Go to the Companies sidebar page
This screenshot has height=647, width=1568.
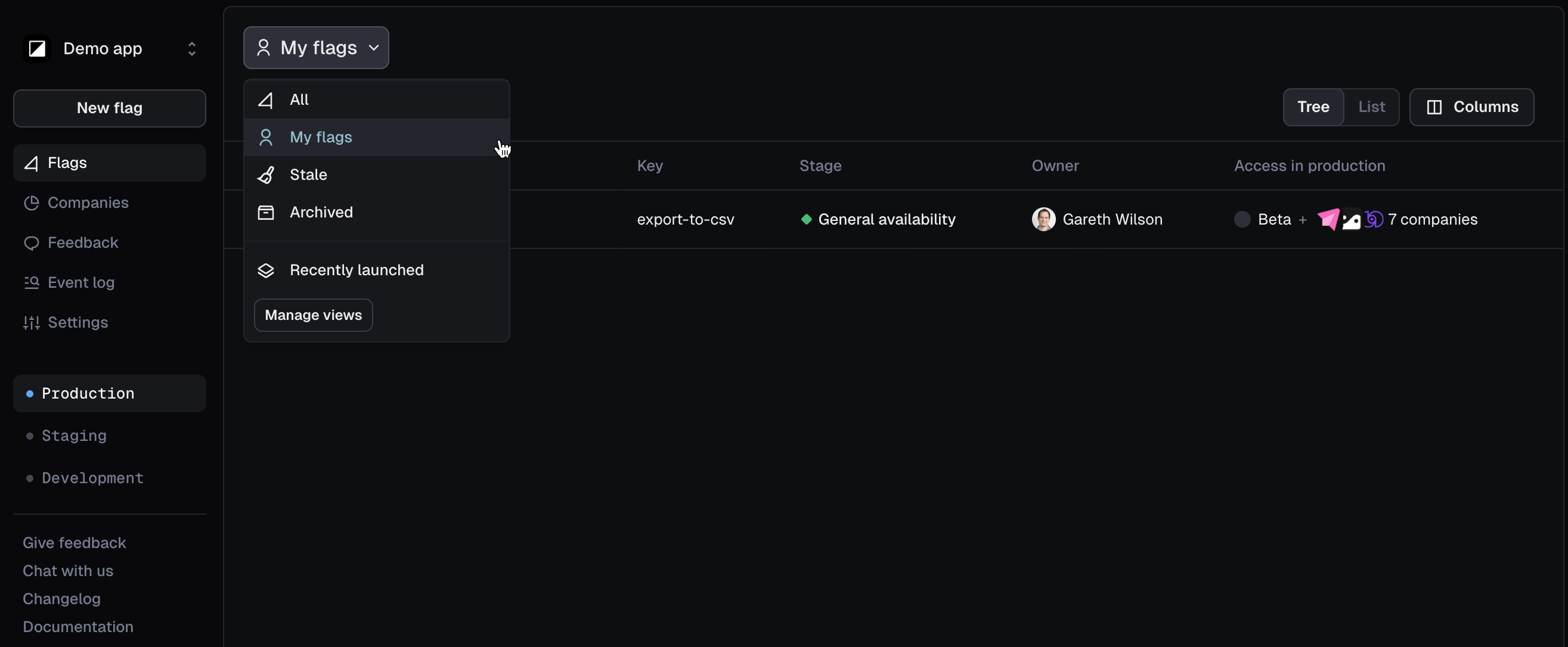coord(110,203)
